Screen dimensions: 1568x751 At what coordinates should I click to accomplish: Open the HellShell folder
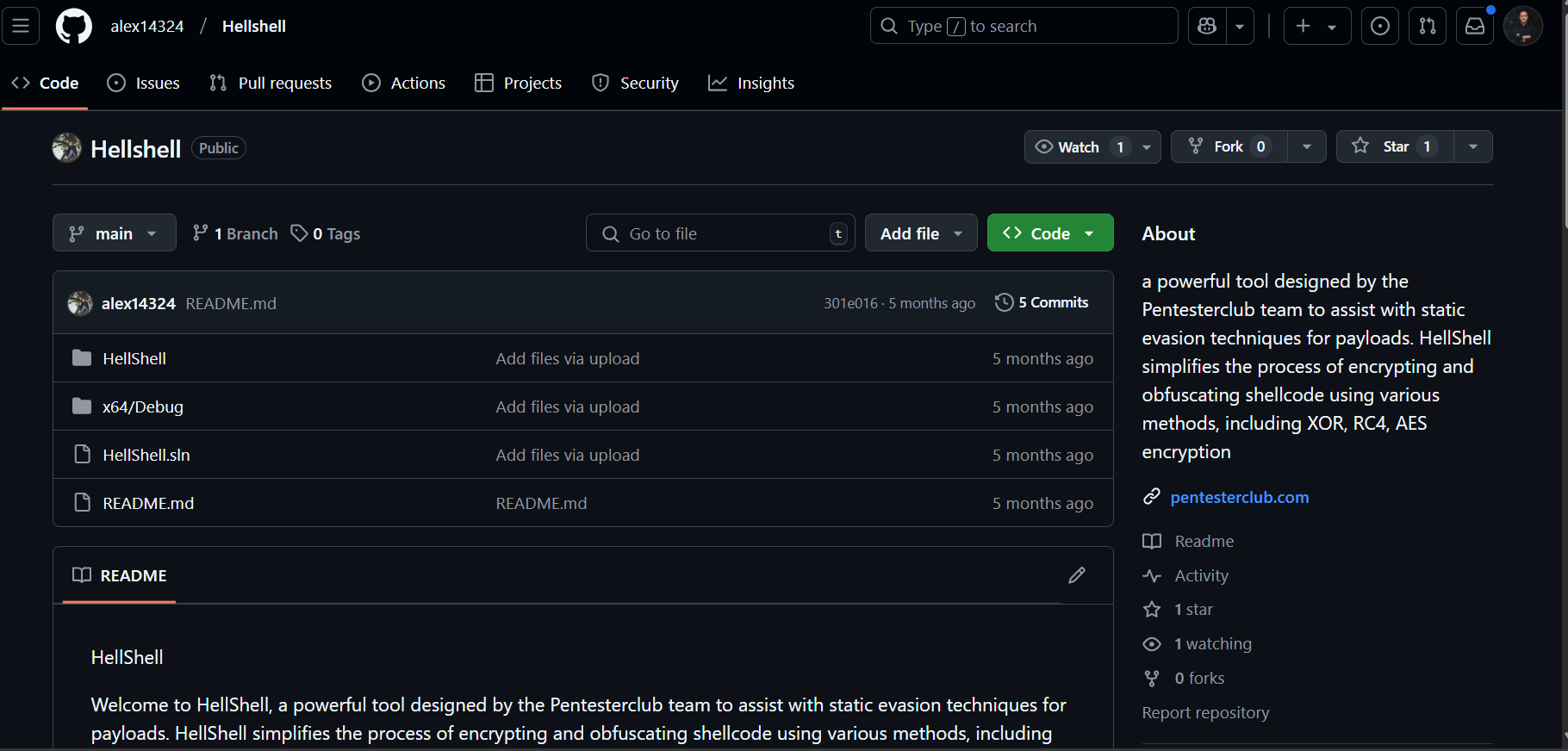point(134,358)
